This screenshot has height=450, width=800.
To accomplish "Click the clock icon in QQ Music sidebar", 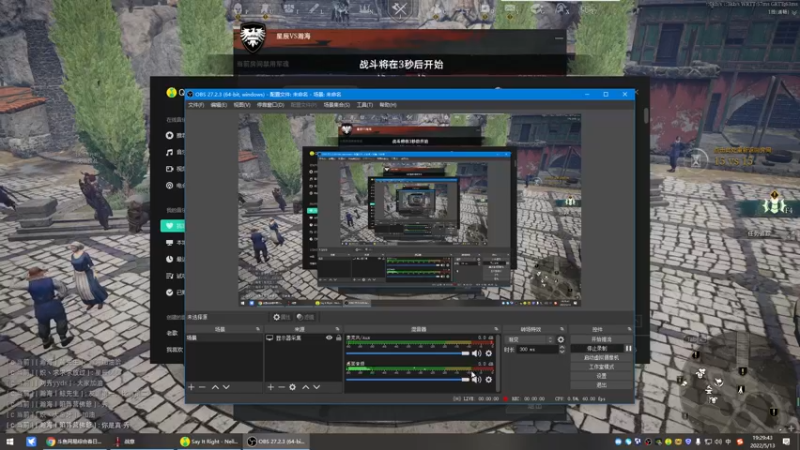I will (169, 259).
